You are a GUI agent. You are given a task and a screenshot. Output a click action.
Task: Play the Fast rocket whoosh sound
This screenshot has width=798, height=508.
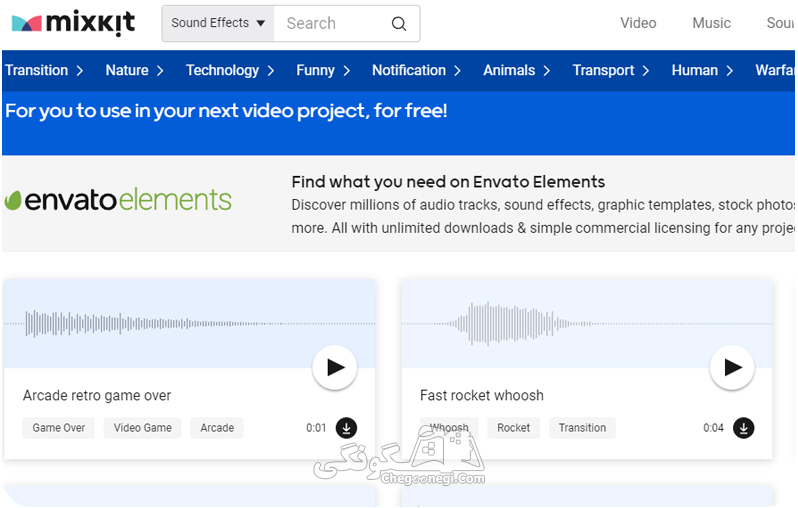732,368
